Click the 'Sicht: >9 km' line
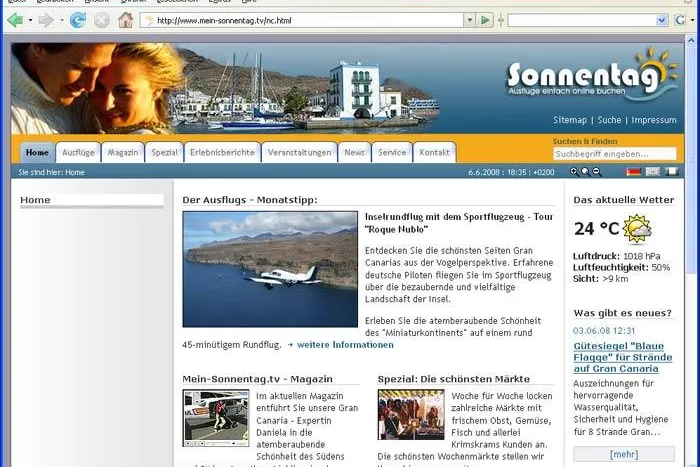The image size is (700, 467). pos(600,279)
